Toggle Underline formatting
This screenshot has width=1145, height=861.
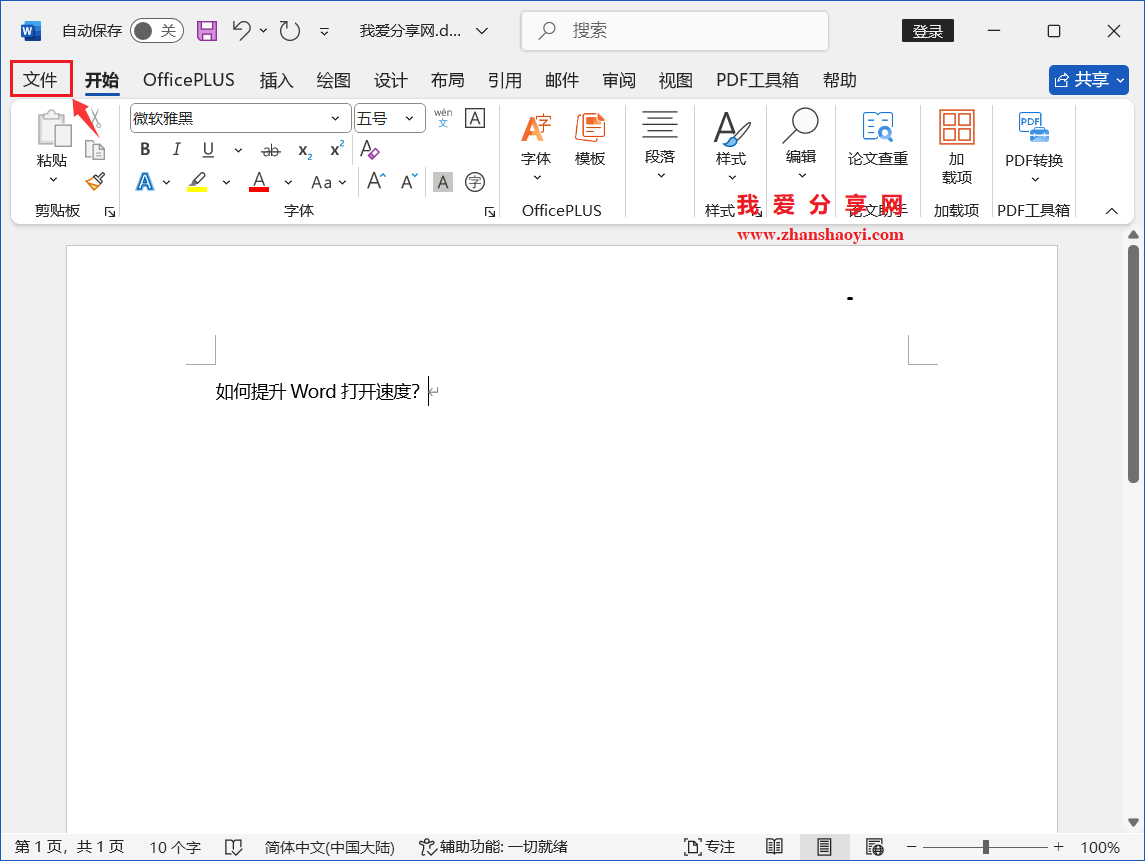208,150
